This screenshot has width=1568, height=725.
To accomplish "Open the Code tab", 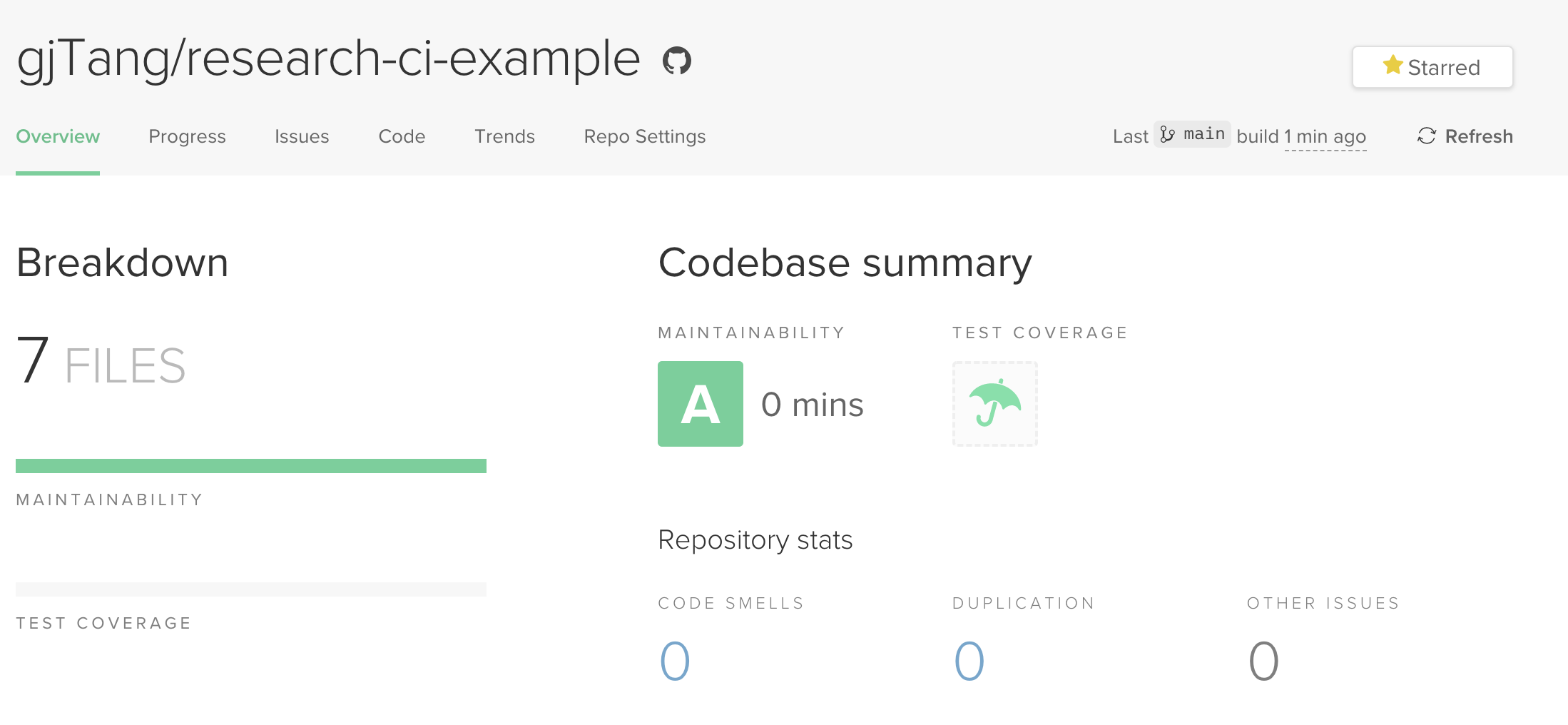I will [402, 136].
